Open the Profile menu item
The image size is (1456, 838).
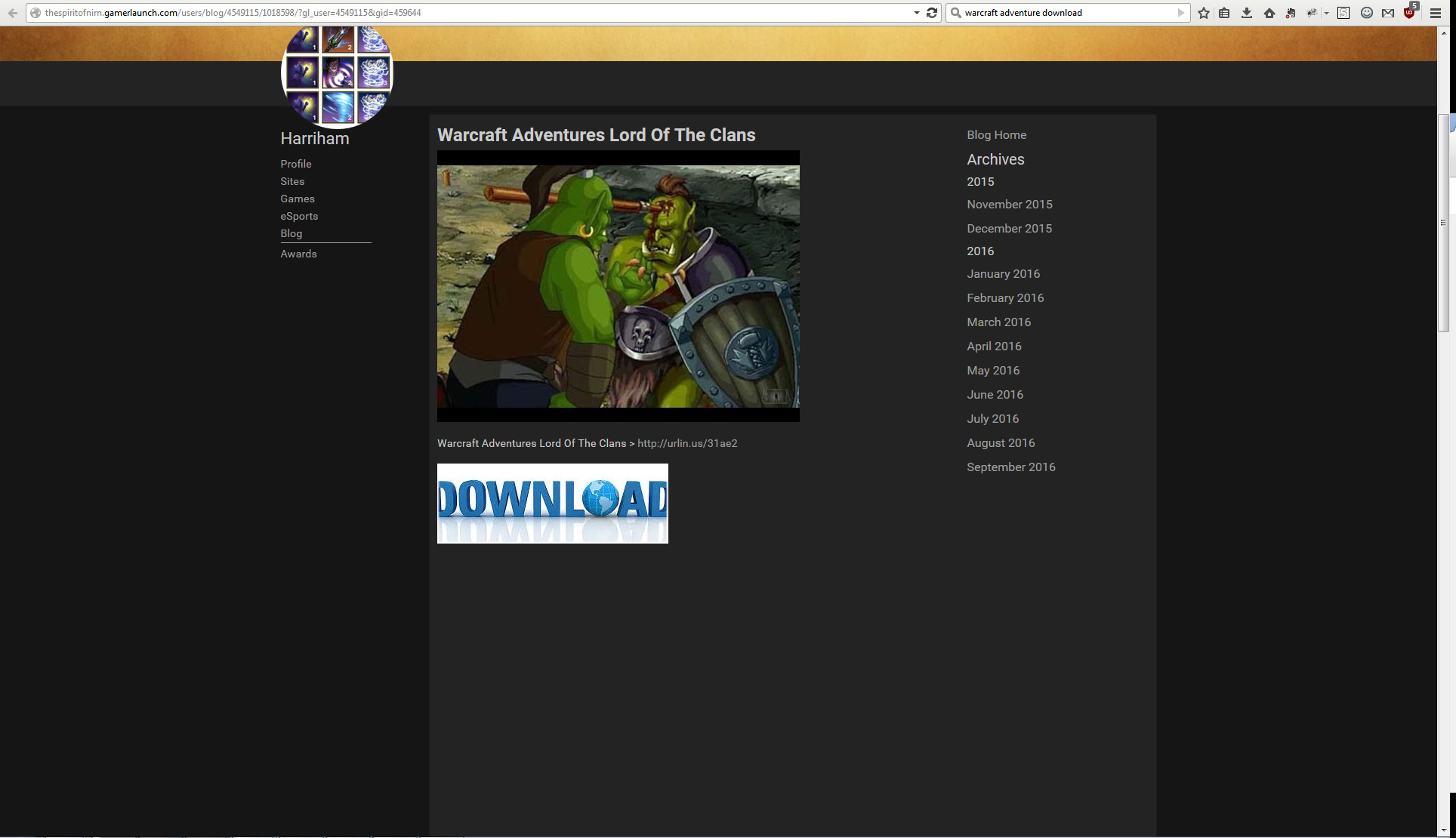tap(295, 164)
